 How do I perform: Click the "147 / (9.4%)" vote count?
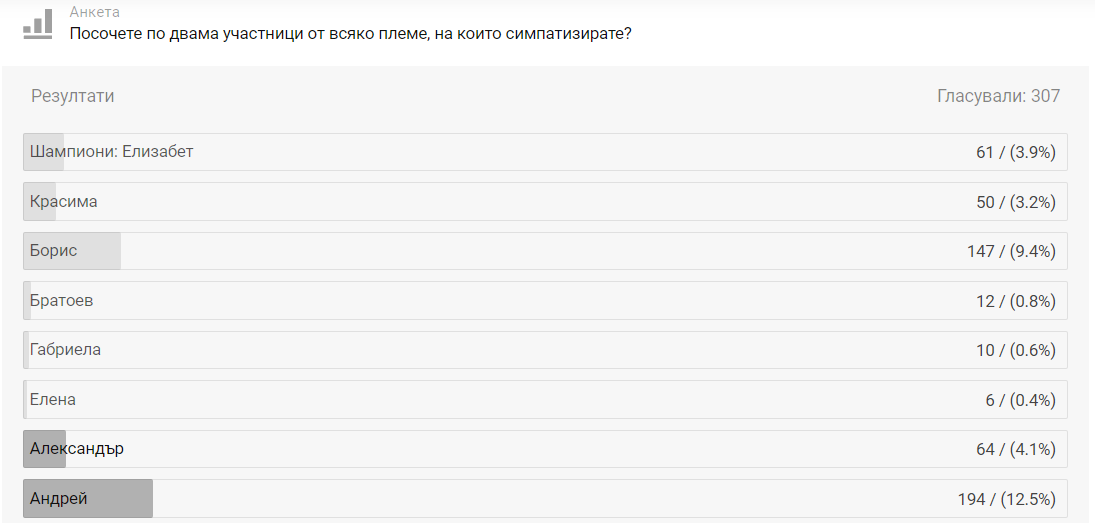[x=1011, y=251]
